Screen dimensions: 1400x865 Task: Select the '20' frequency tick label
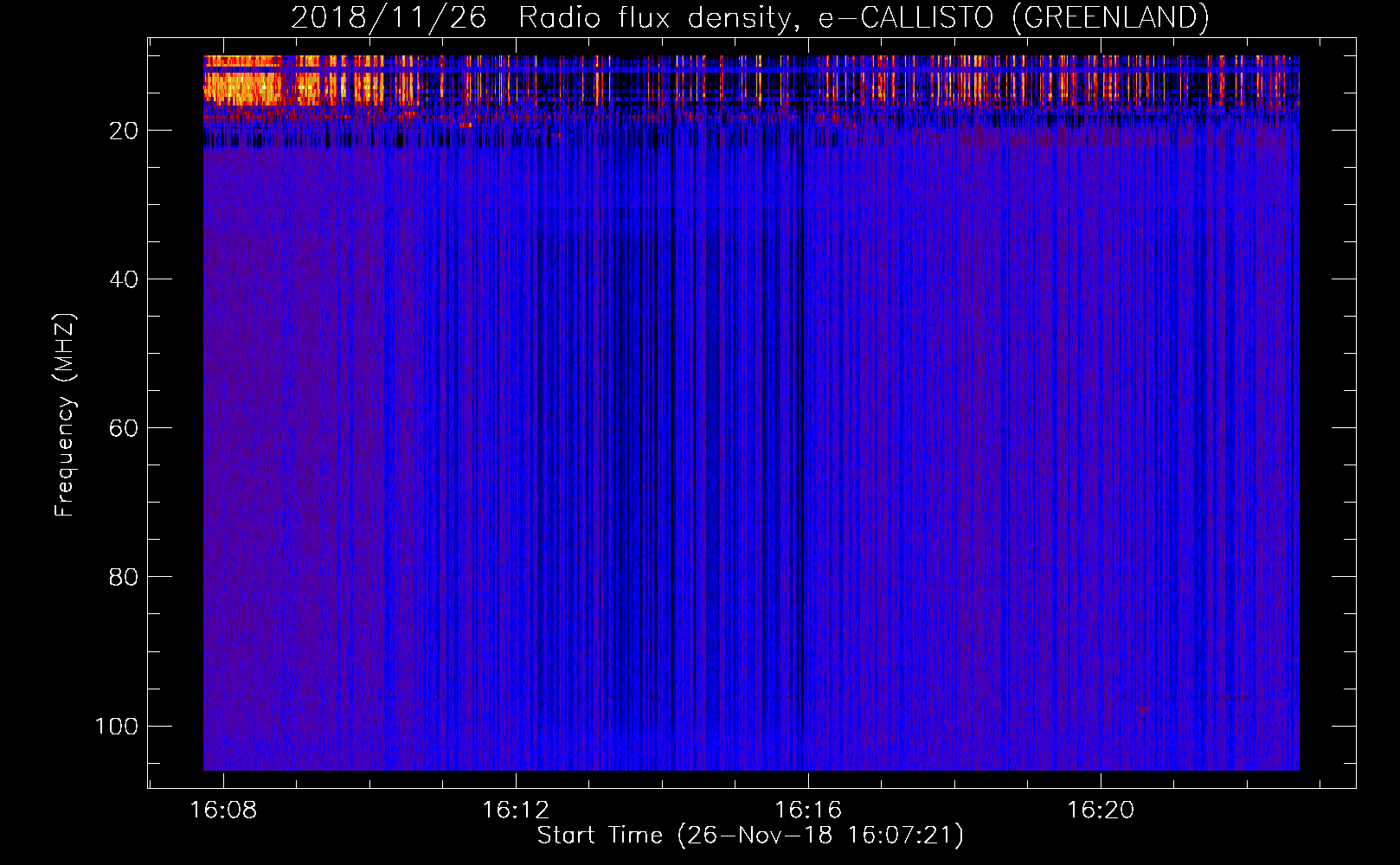[125, 131]
